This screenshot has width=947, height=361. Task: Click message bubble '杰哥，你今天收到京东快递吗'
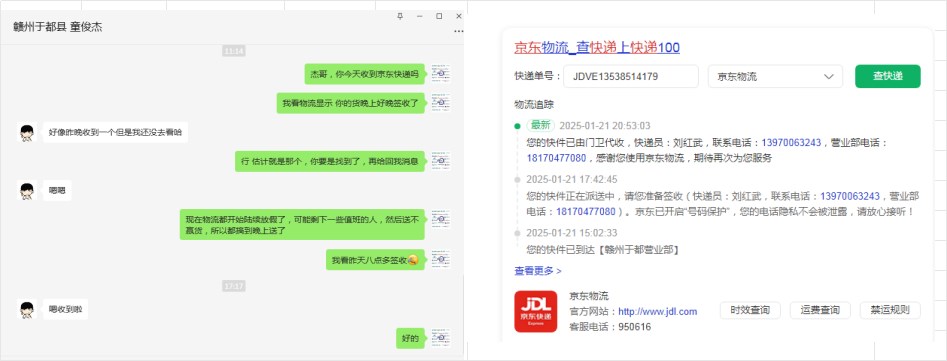(x=365, y=74)
